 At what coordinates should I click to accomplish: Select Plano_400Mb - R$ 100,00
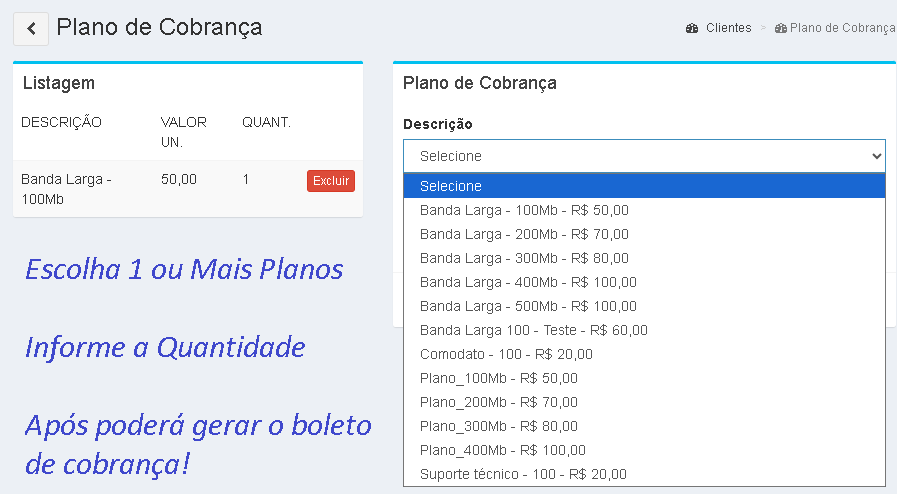[502, 450]
